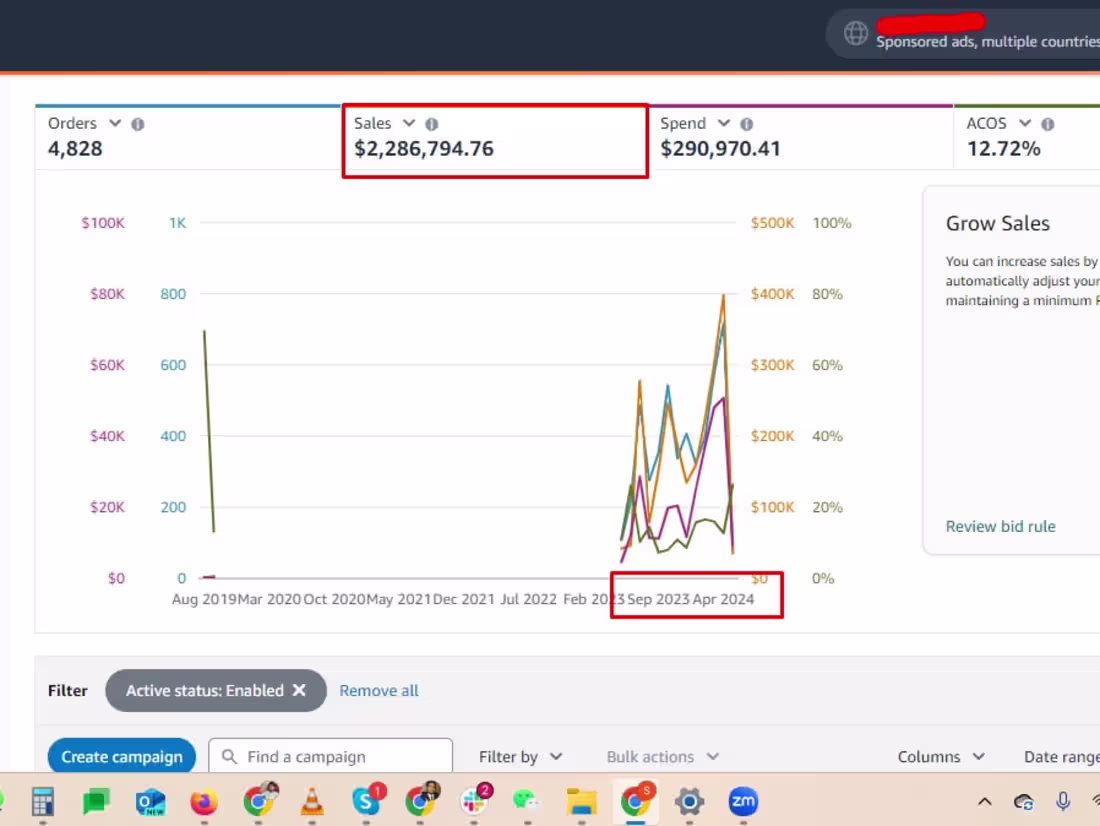1100x826 pixels.
Task: Expand the Sales metric dropdown
Action: pyautogui.click(x=408, y=123)
